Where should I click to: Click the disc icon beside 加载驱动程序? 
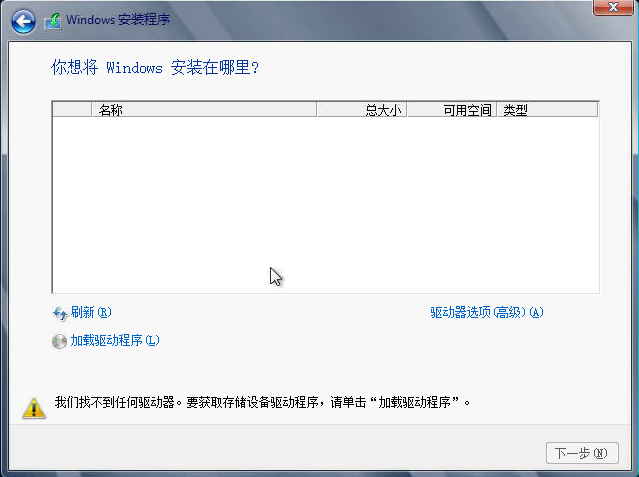pyautogui.click(x=59, y=341)
